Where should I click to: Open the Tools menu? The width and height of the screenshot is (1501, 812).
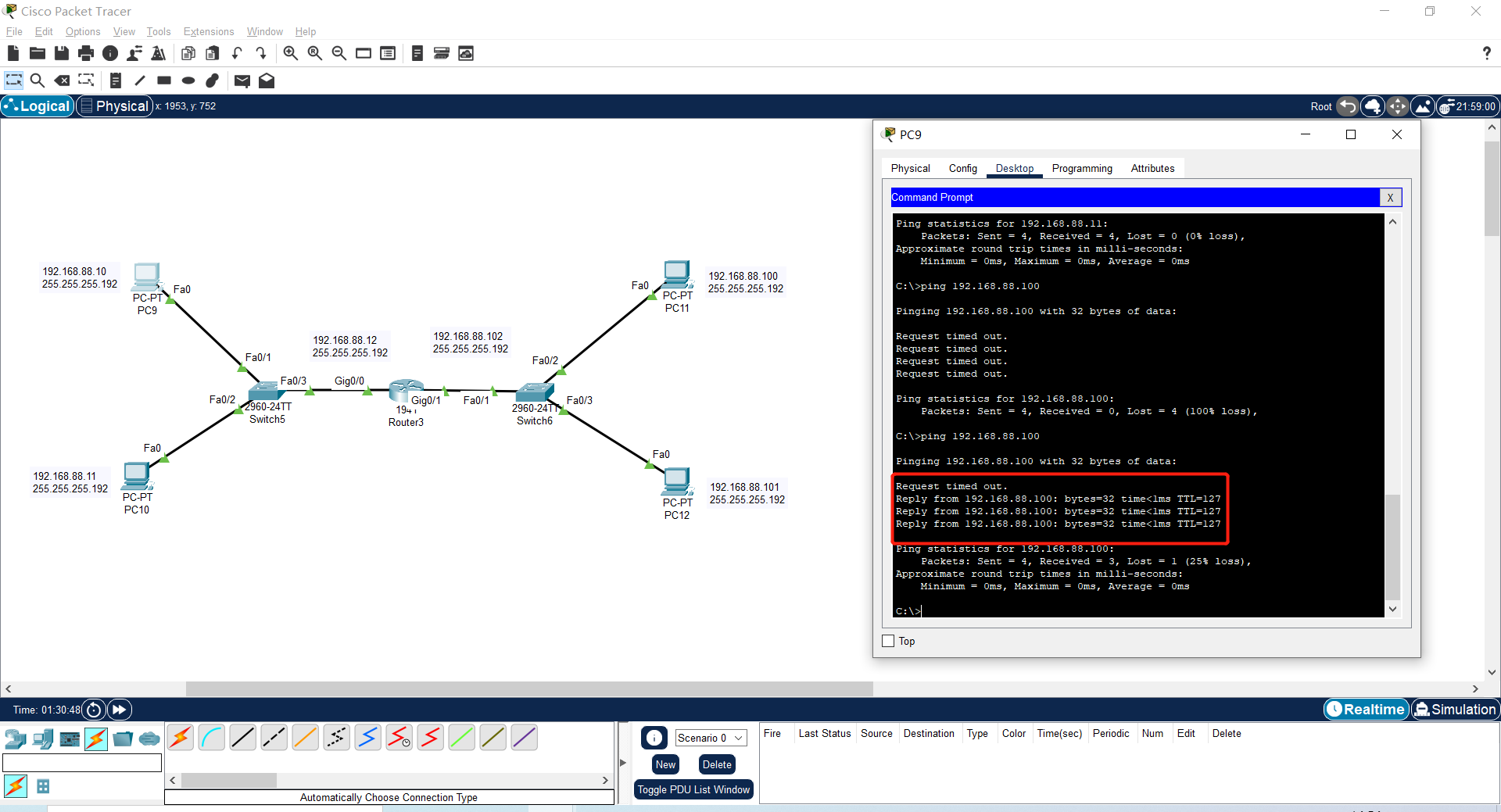(159, 31)
